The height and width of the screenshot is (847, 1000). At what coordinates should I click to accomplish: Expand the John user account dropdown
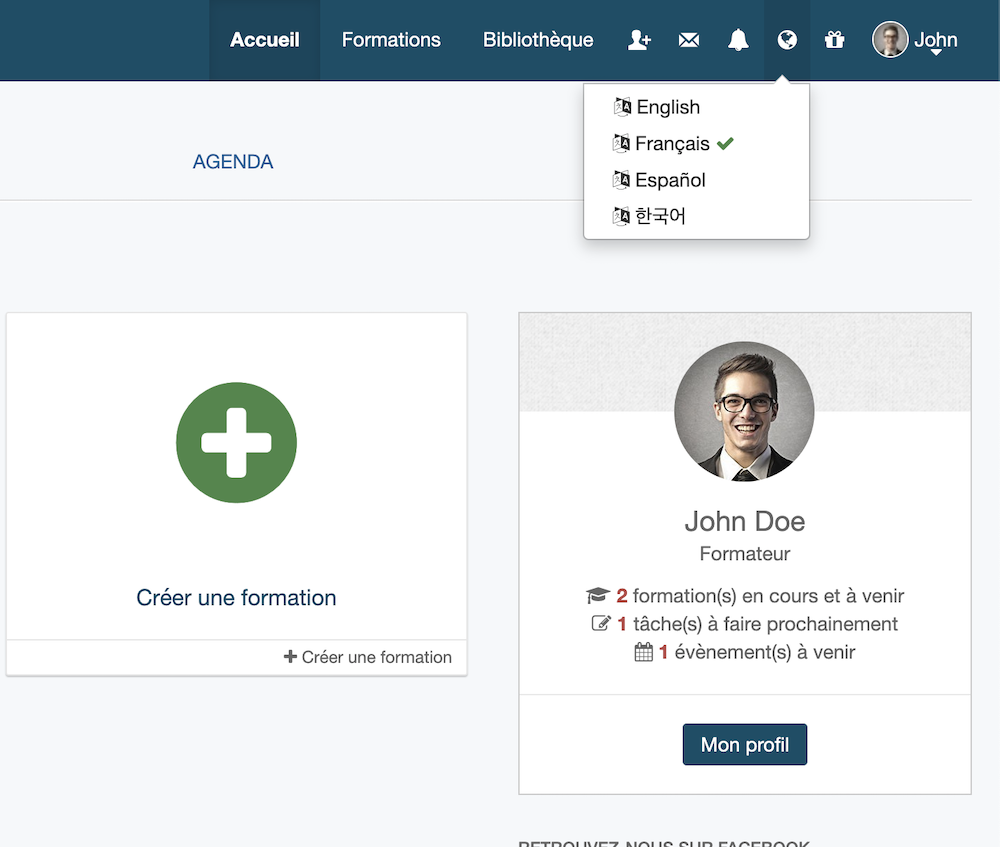tap(916, 40)
